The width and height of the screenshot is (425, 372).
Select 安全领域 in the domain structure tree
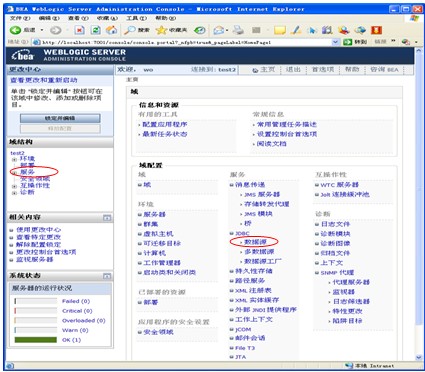(x=35, y=179)
